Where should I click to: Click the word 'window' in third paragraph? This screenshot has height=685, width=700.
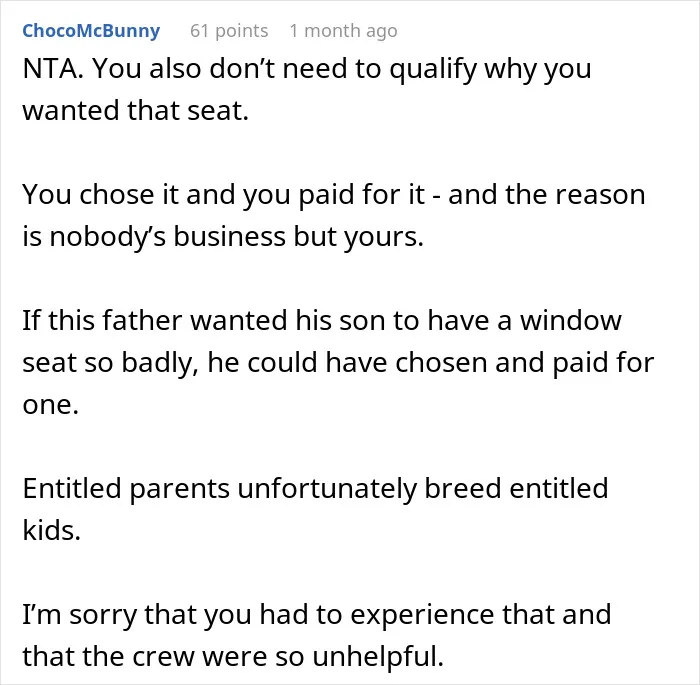click(571, 321)
